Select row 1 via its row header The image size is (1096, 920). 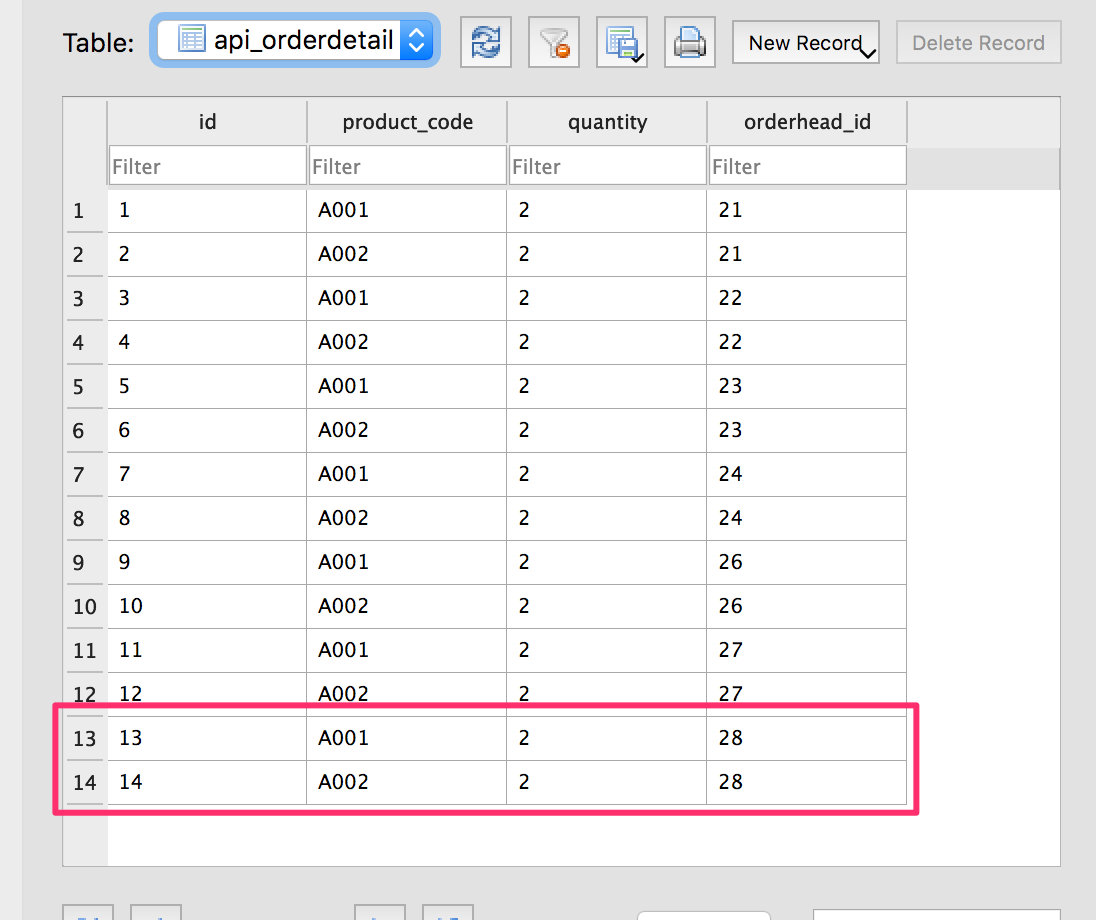[x=79, y=211]
